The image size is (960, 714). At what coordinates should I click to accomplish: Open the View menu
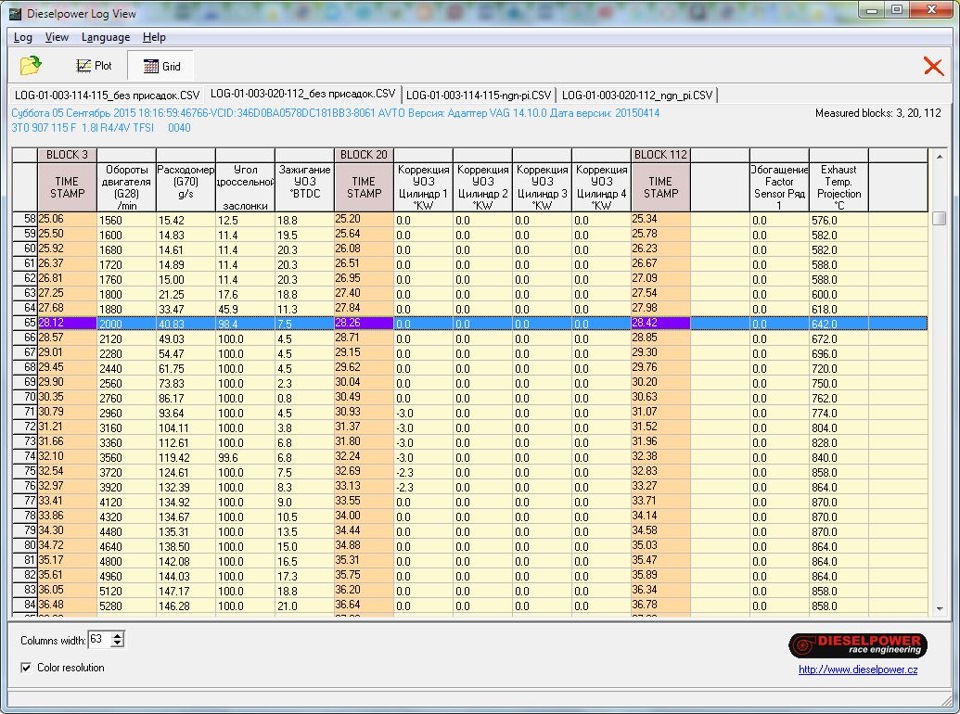click(57, 37)
